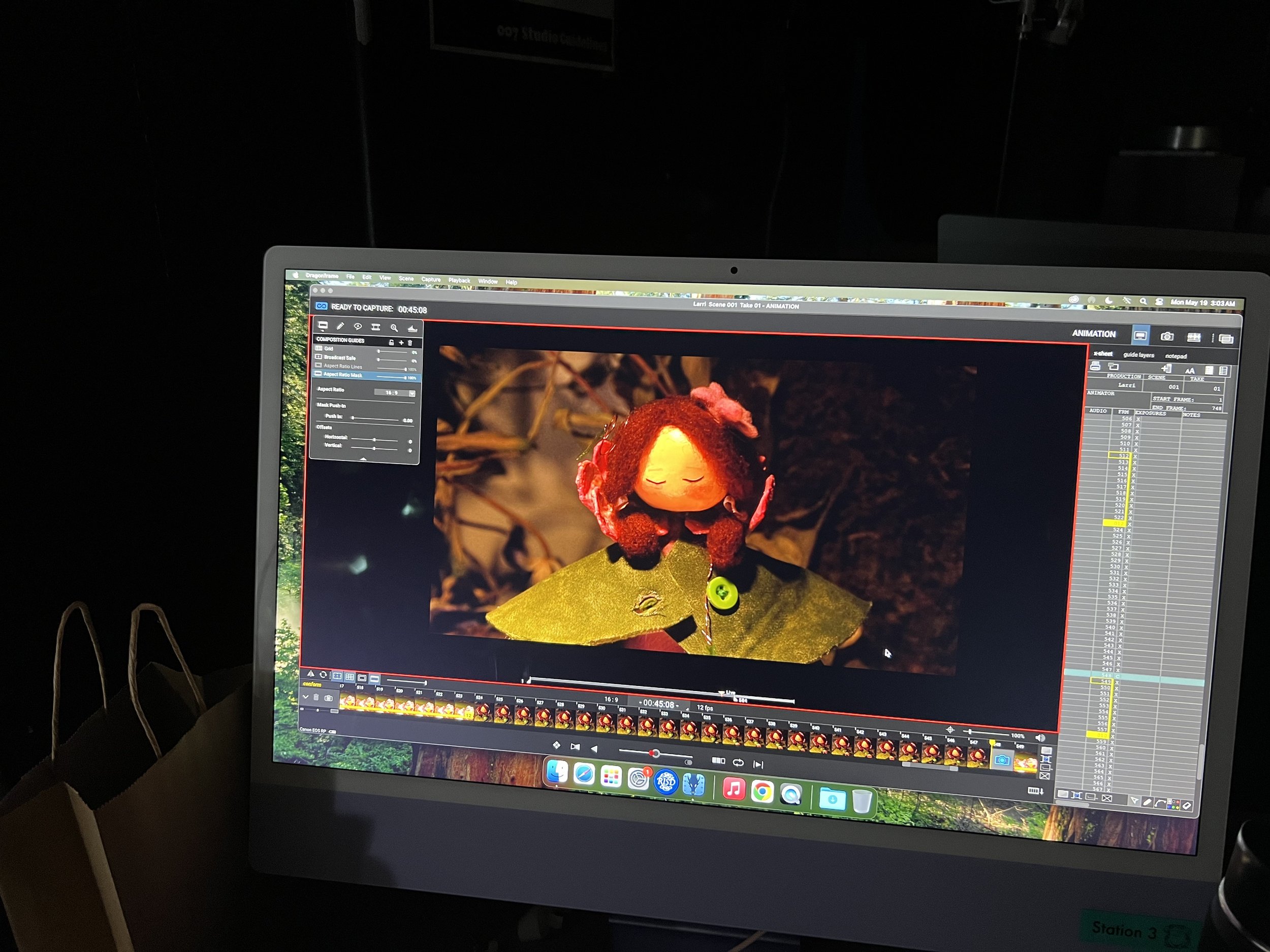Click the timeline trash icon
This screenshot has width=1270, height=952.
pos(316,697)
